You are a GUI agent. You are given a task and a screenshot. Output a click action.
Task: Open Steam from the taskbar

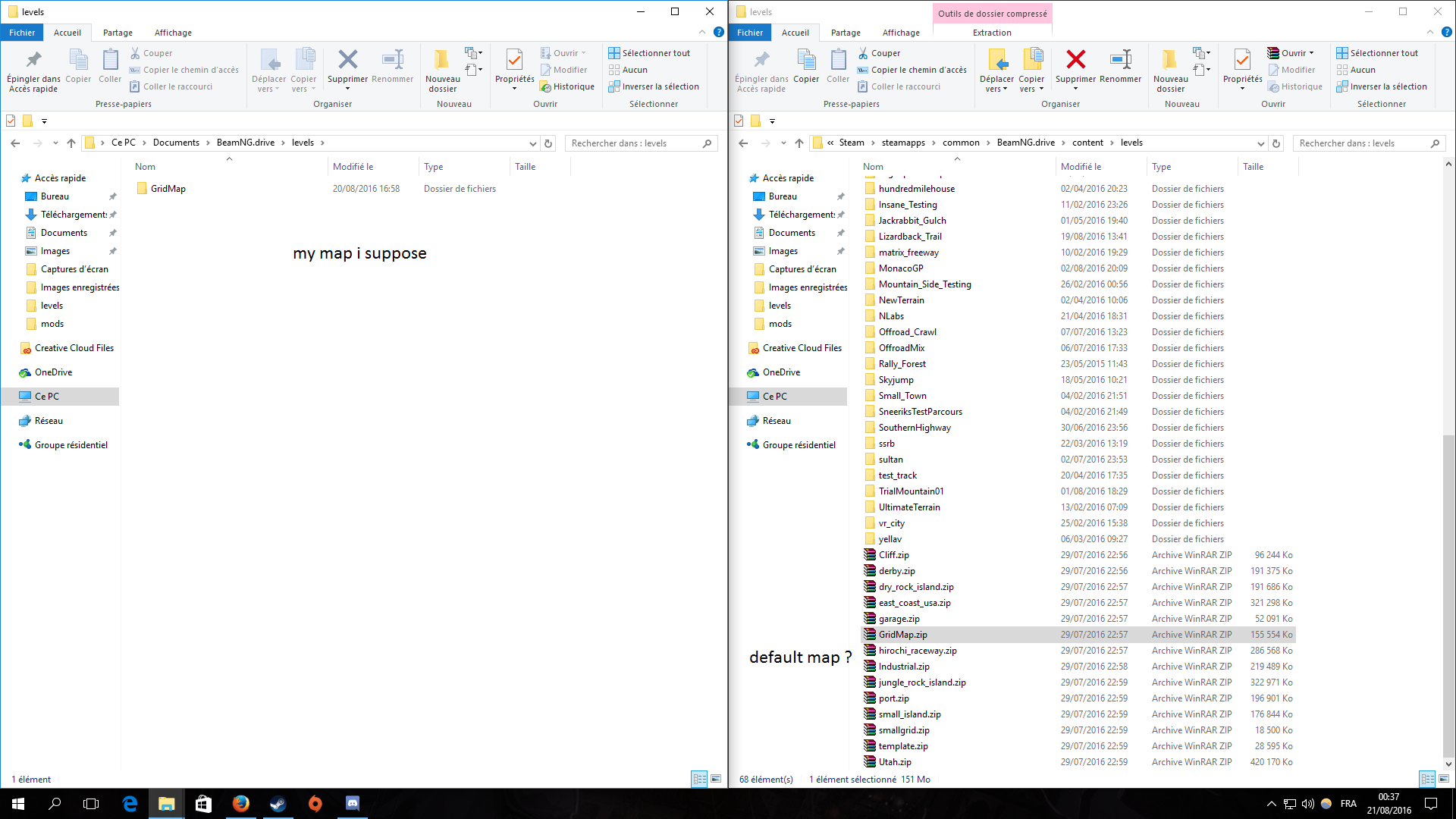278,804
